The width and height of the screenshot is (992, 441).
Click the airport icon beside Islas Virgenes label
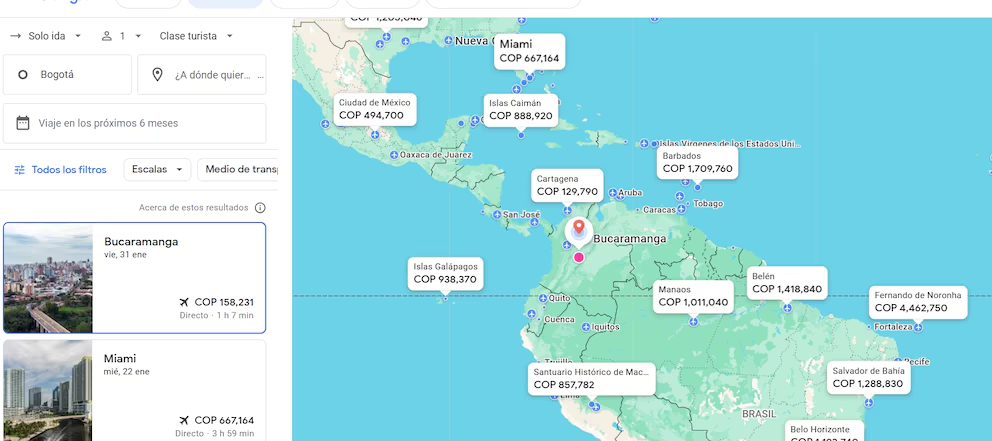click(644, 144)
